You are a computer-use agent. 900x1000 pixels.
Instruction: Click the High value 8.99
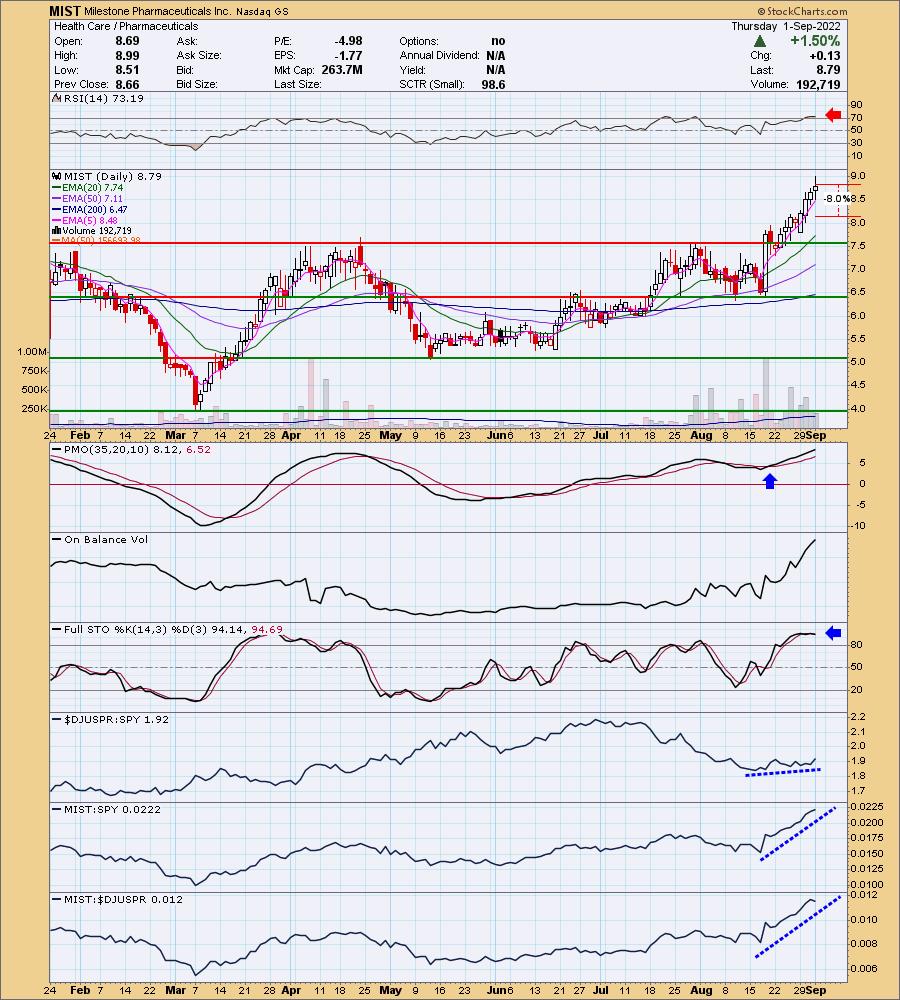[128, 55]
